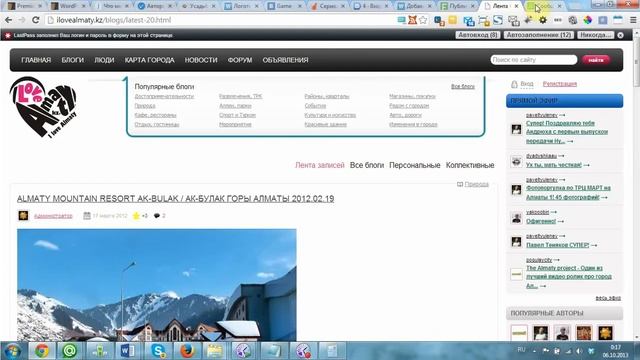Click the last popular author avatar

pos(605,333)
